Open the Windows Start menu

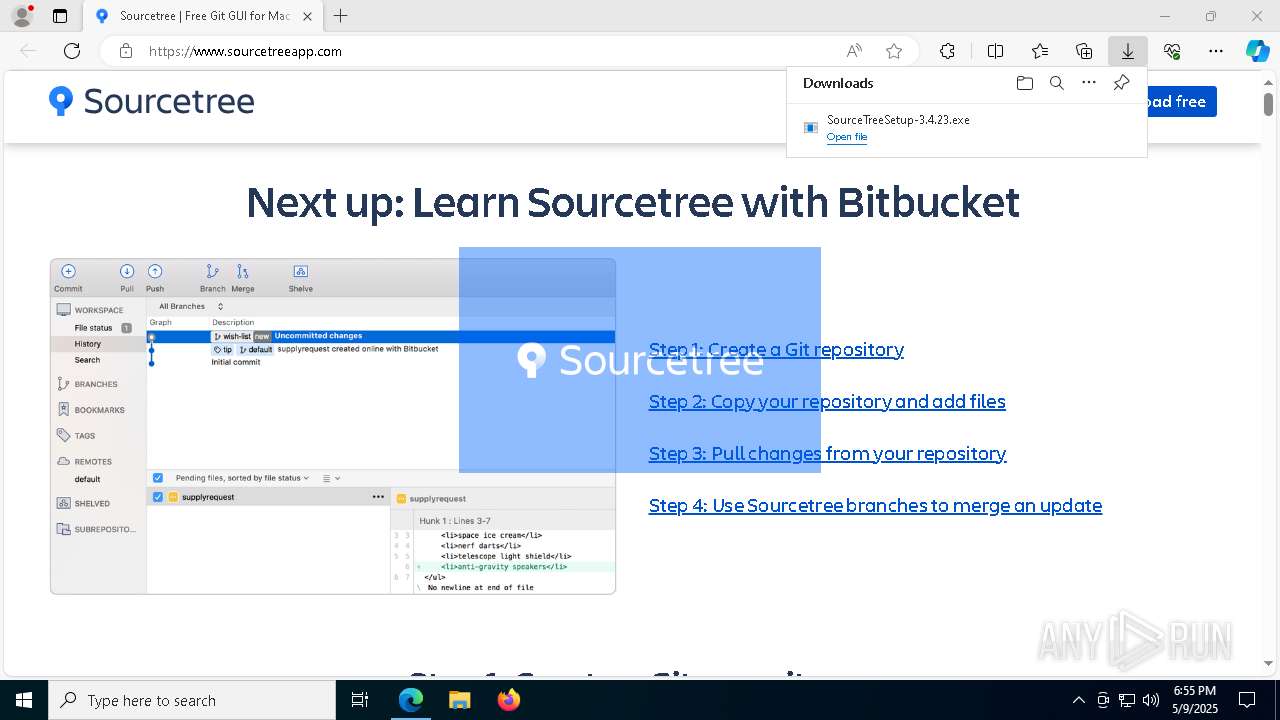24,700
